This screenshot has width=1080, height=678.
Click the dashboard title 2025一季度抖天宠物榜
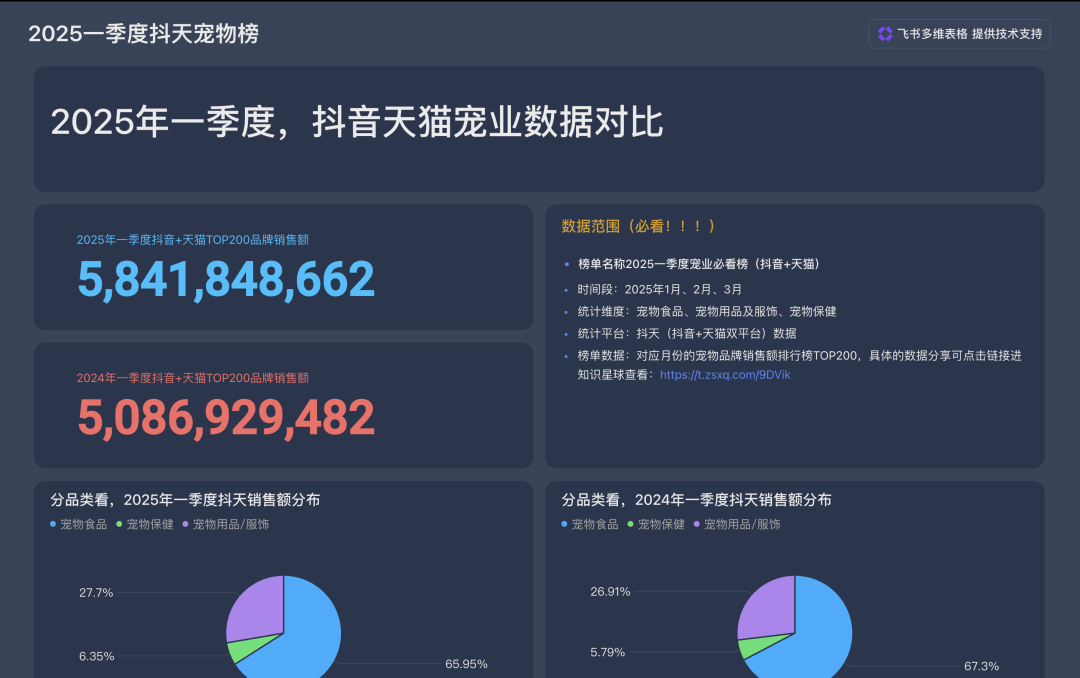(143, 34)
